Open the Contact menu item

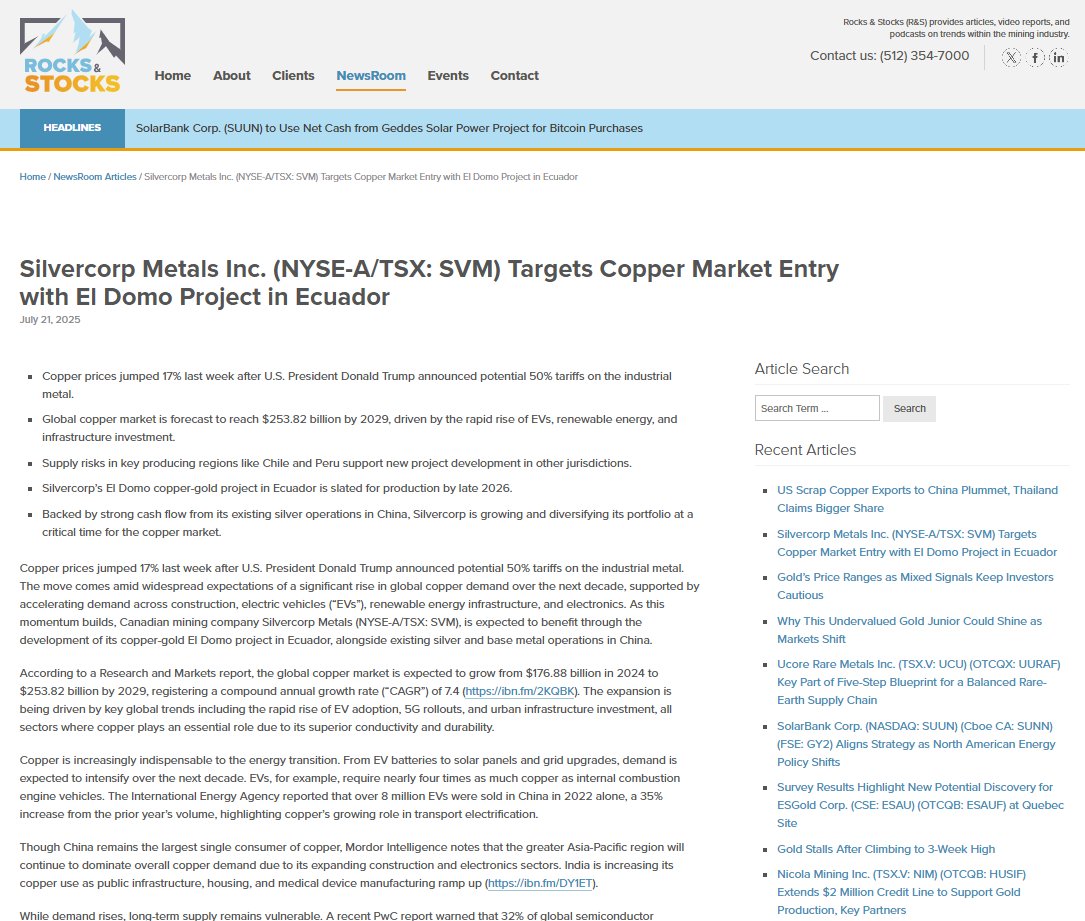click(x=514, y=75)
